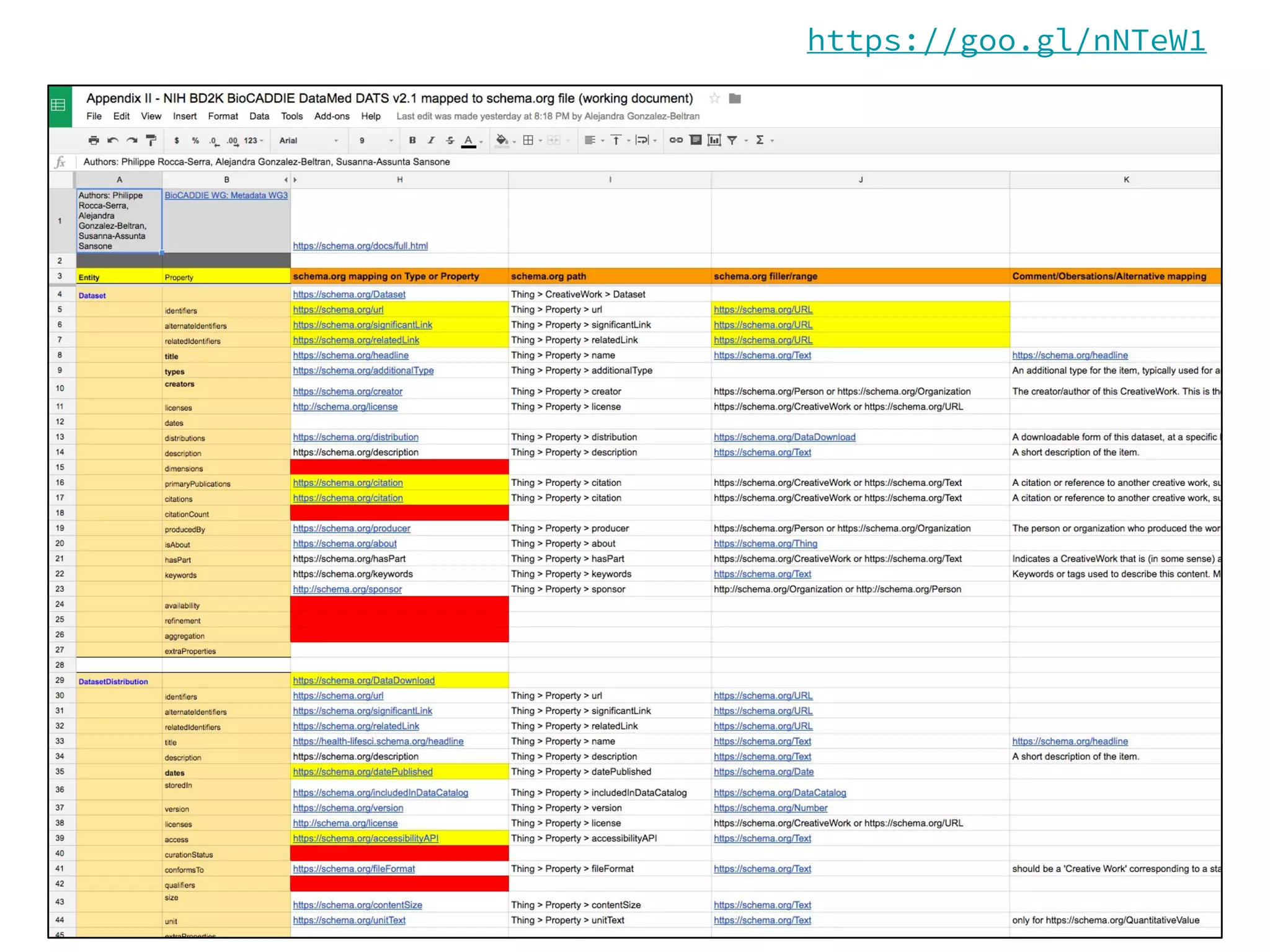Click the insert chart icon
1270x952 pixels.
pyautogui.click(x=714, y=141)
